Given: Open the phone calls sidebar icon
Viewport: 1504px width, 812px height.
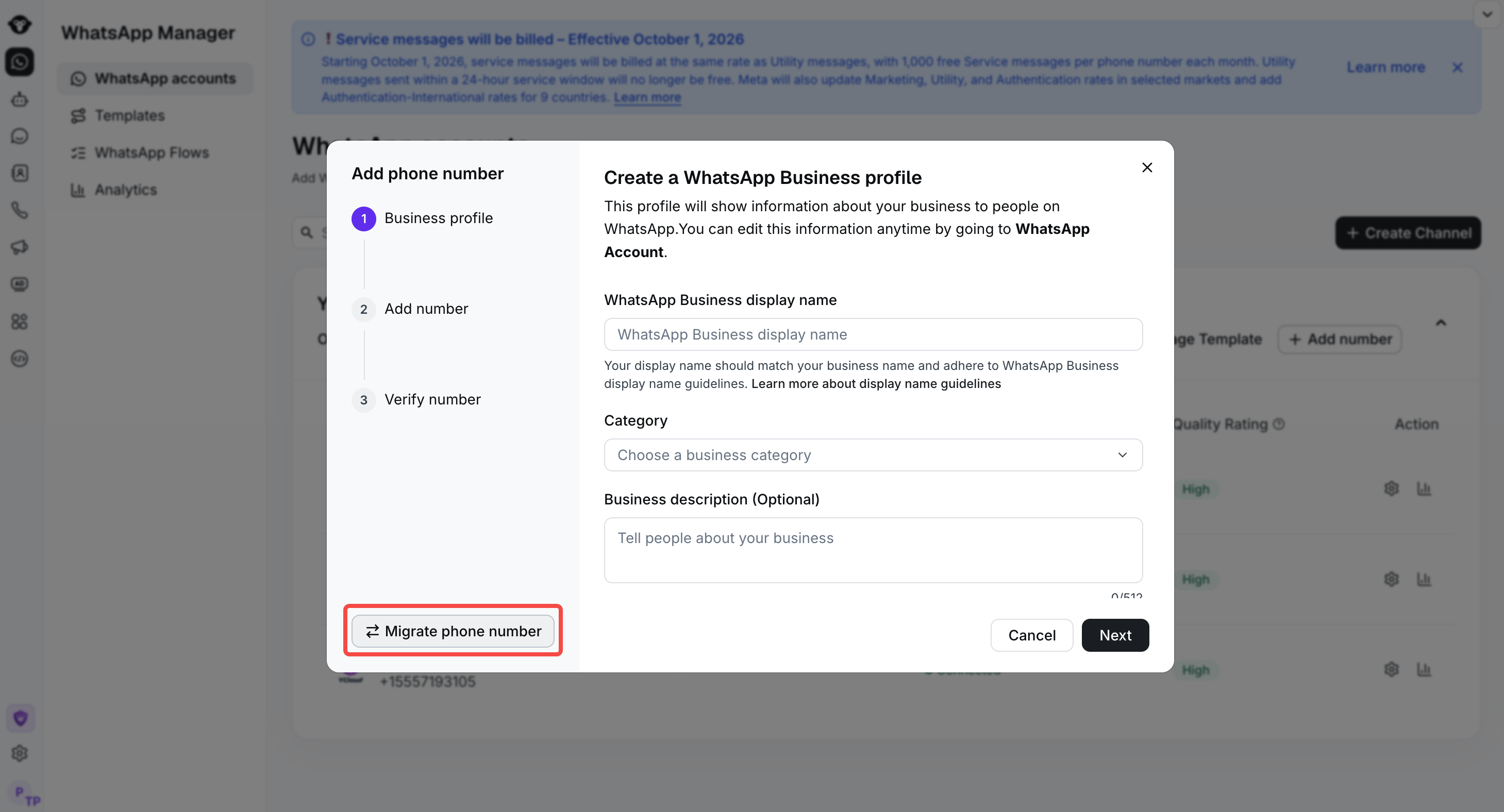Looking at the screenshot, I should (x=20, y=210).
